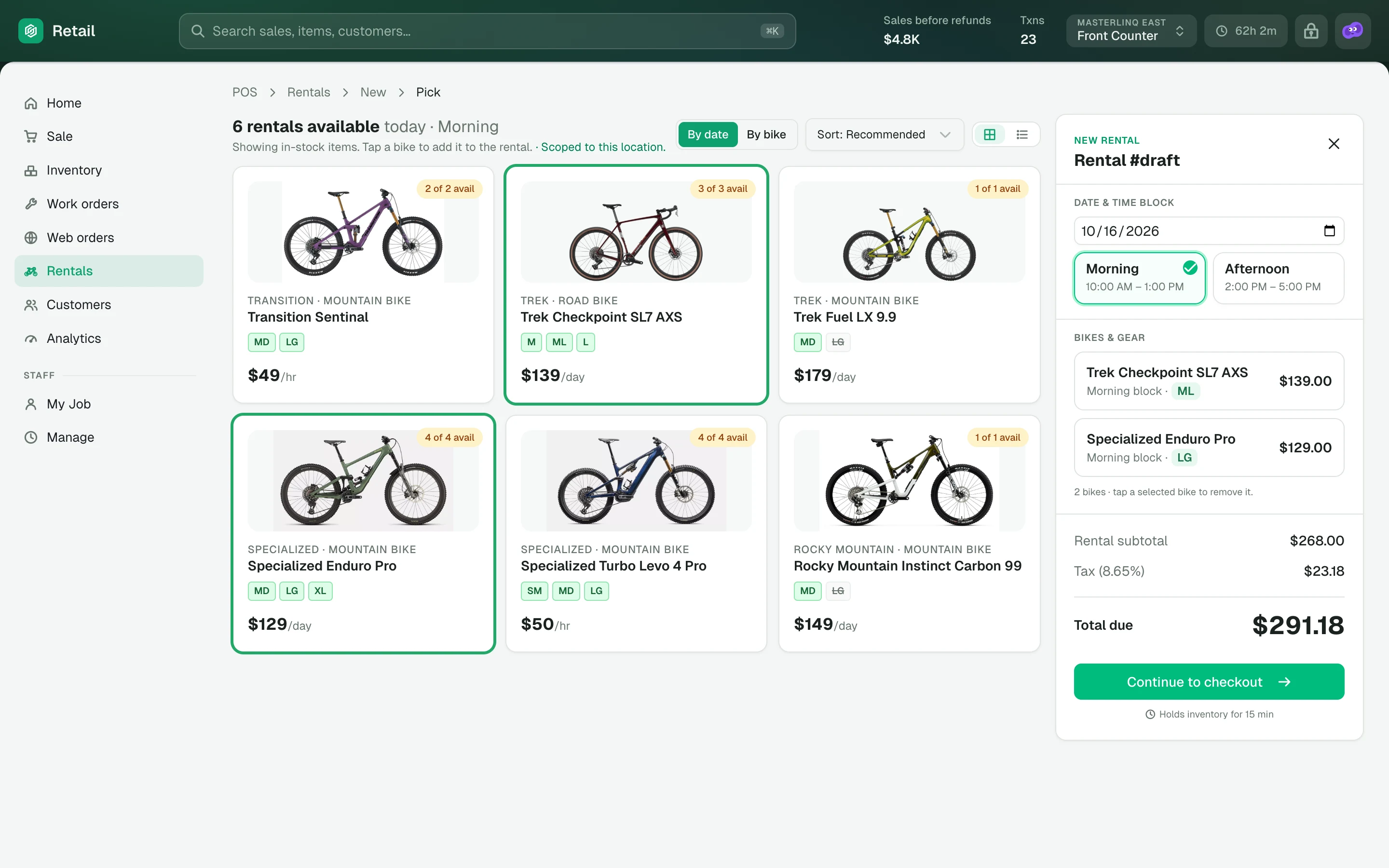Switch to By date view
The width and height of the screenshot is (1389, 868).
[708, 135]
